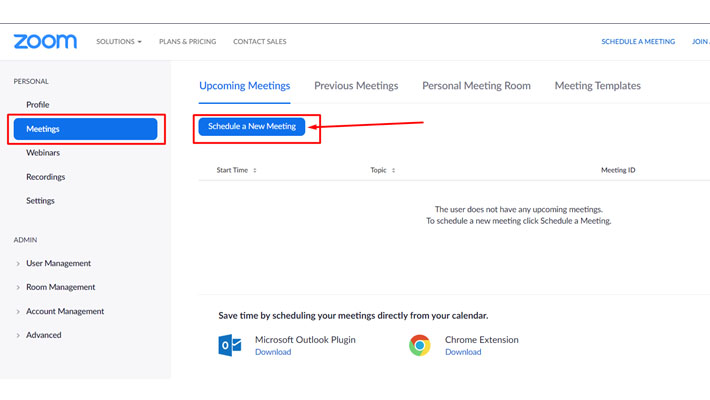Open the Meeting Templates tab

pos(598,86)
